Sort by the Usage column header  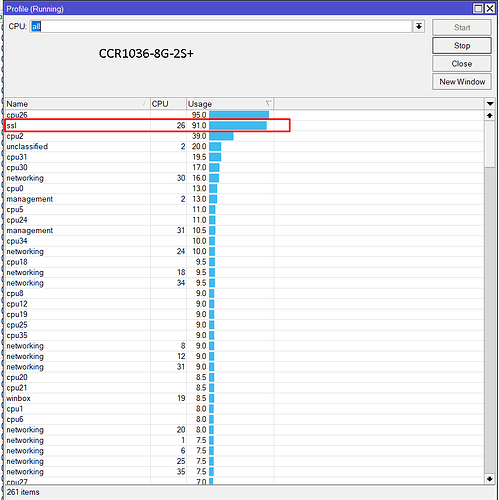230,104
